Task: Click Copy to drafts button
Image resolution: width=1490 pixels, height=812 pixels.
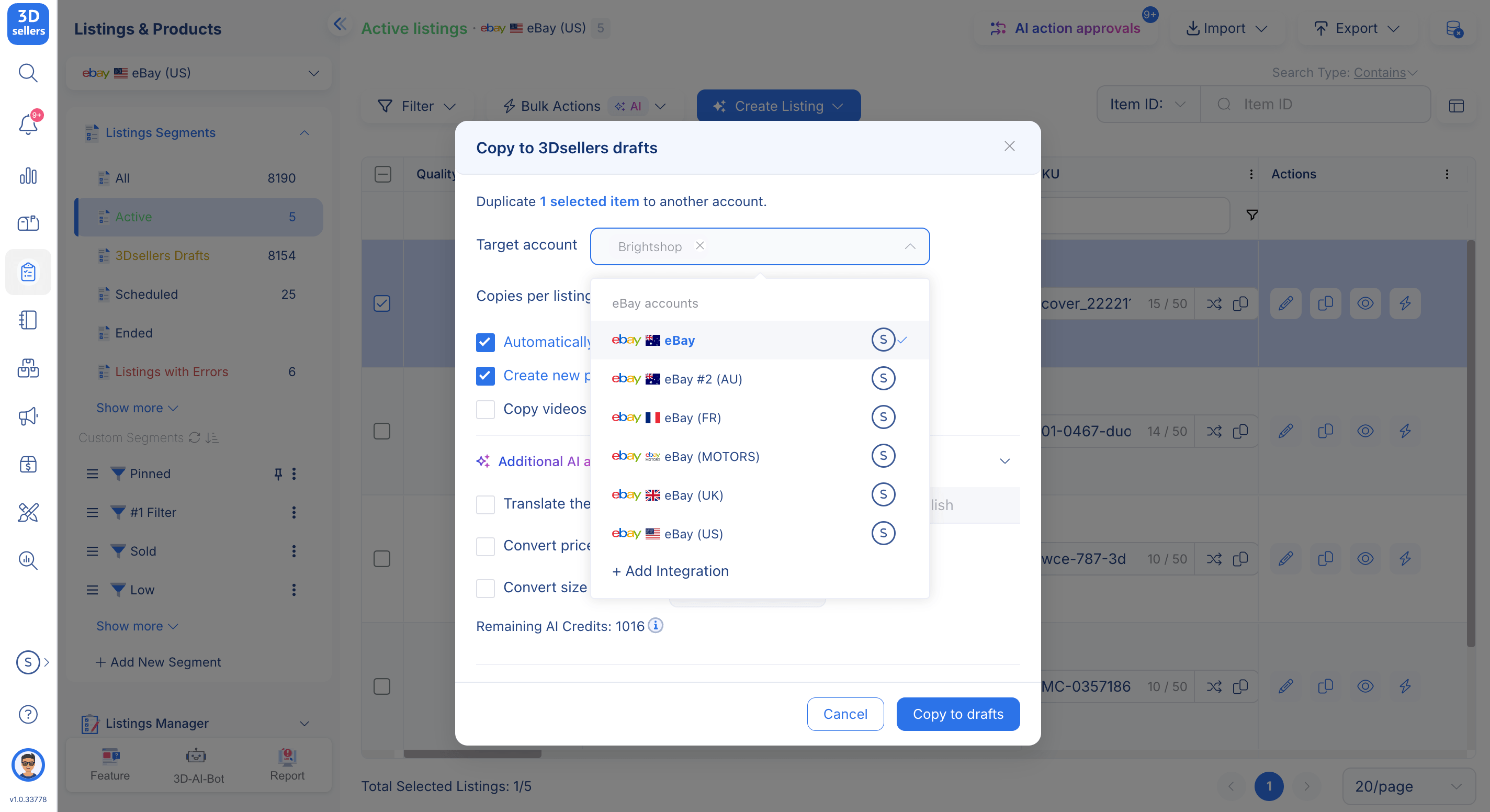Action: pyautogui.click(x=958, y=714)
